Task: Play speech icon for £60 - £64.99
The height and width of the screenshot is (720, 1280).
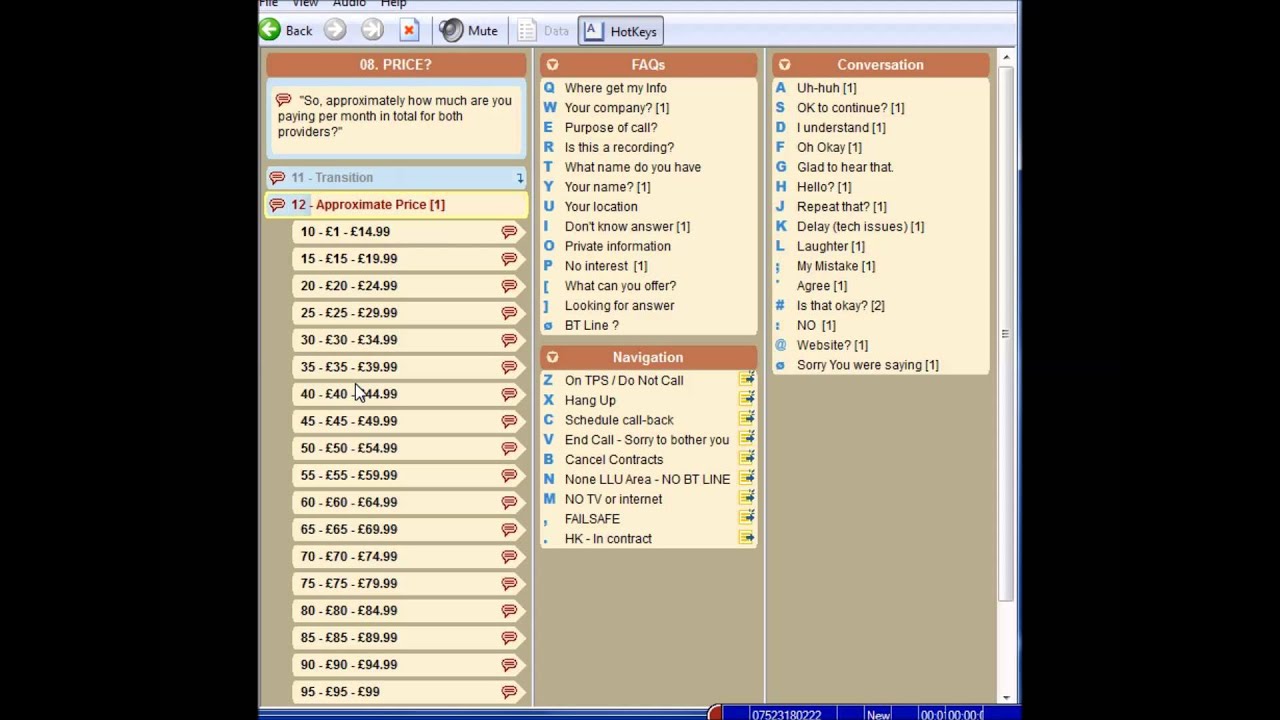Action: point(509,502)
